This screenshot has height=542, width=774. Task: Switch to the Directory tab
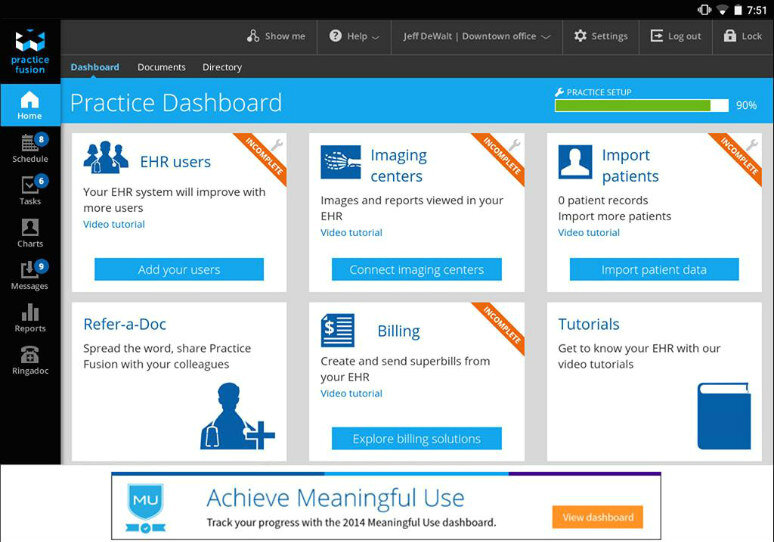coord(222,67)
